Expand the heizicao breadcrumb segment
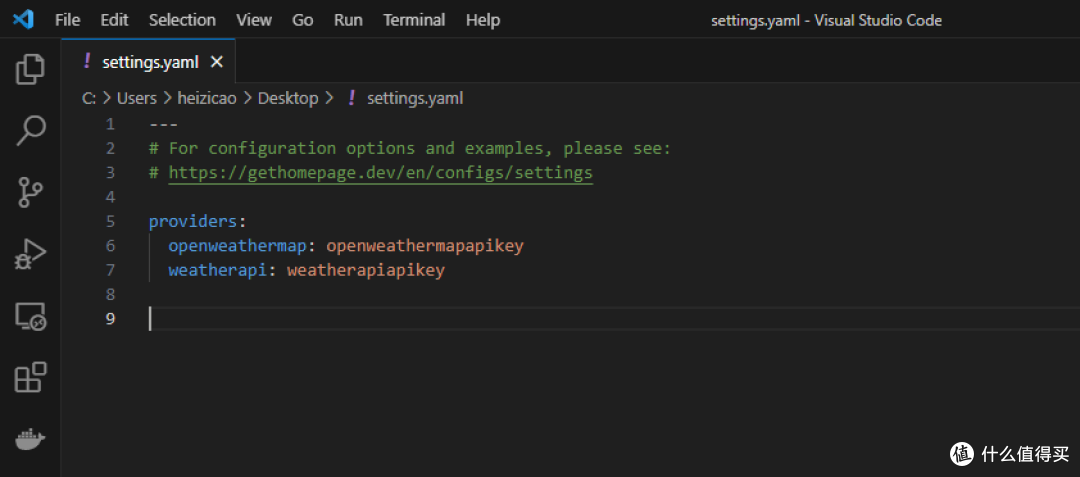1080x477 pixels. [206, 98]
